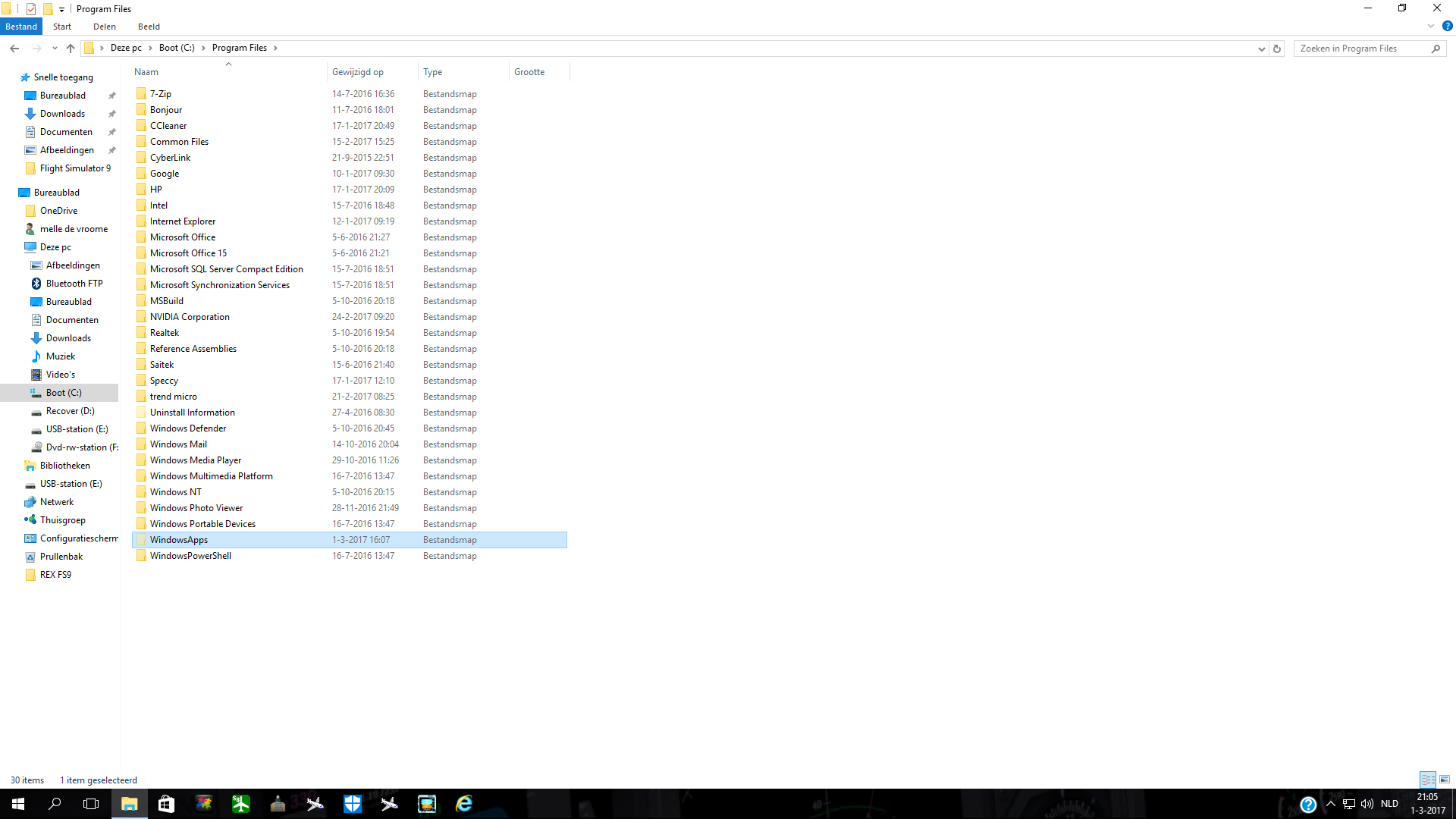Sort by the Gewijzigd op column
The width and height of the screenshot is (1456, 819).
[358, 72]
